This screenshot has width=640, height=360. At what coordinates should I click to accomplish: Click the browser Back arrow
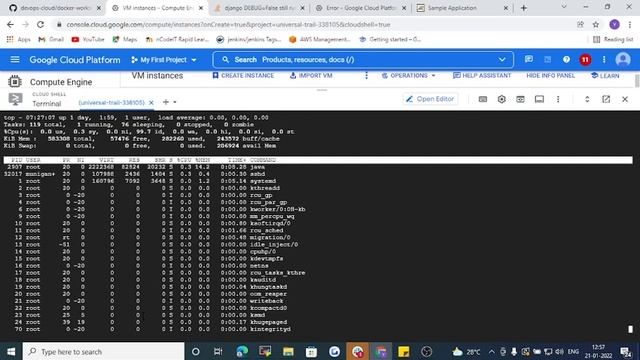coord(10,24)
